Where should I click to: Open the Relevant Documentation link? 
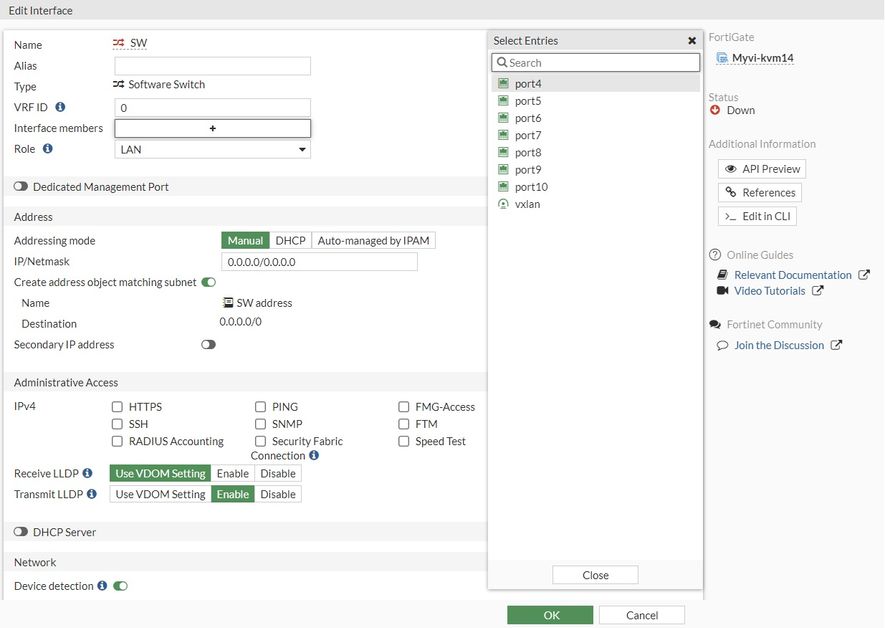coord(792,275)
